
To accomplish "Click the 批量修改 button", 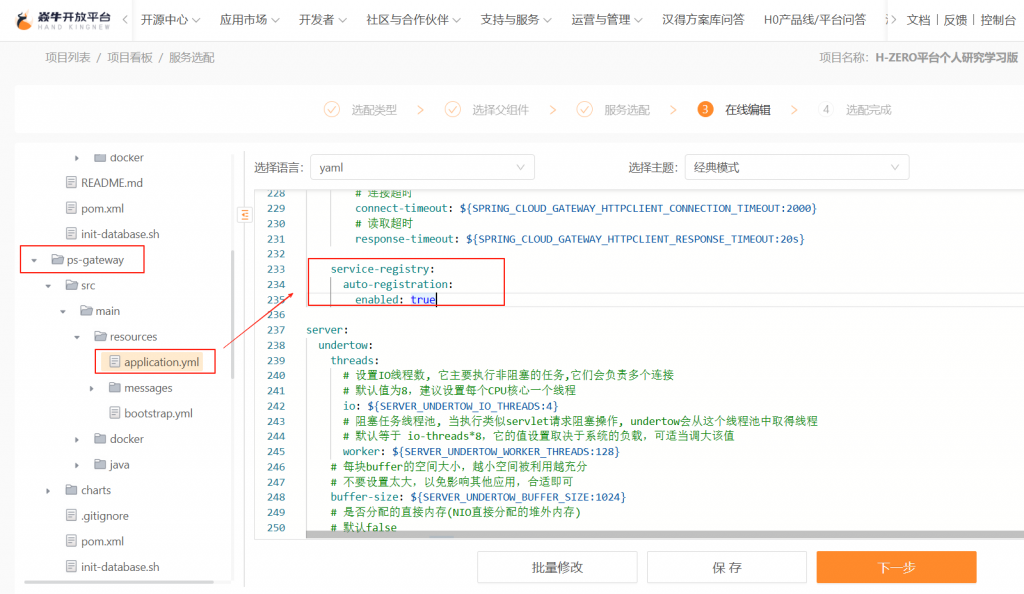I will pyautogui.click(x=557, y=567).
